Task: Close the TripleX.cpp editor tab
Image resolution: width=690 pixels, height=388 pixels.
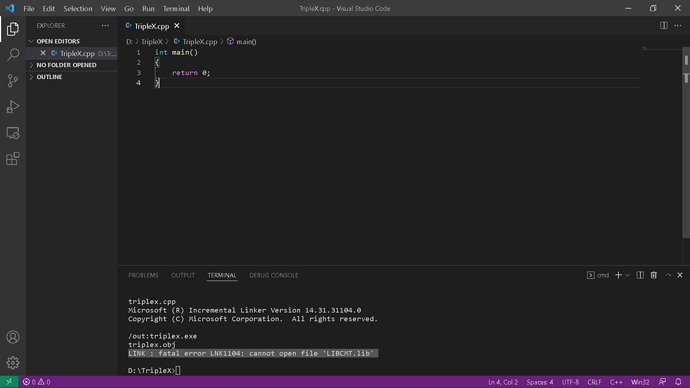Action: [x=177, y=26]
